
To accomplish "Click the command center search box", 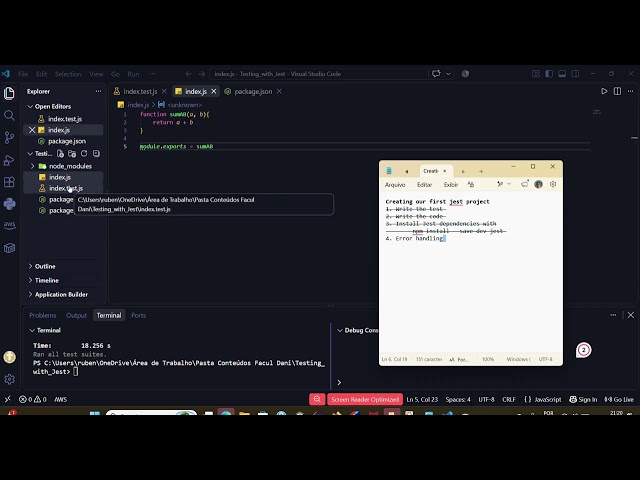I will click(x=318, y=74).
